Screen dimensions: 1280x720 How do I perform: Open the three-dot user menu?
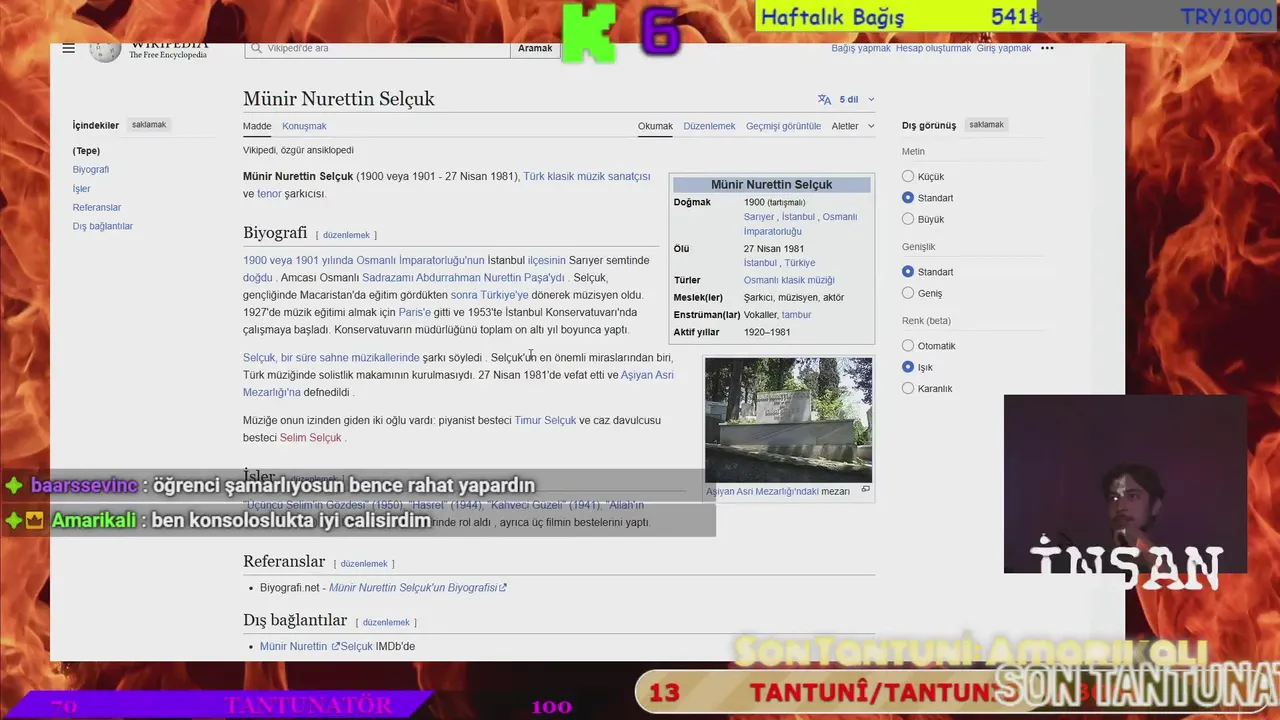(1047, 48)
